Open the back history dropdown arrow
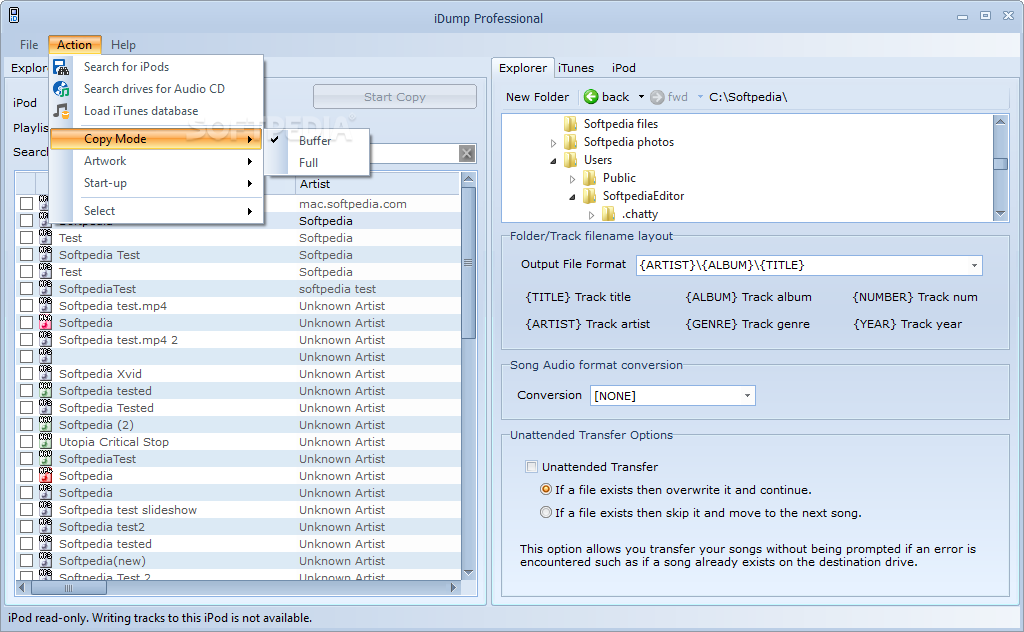Viewport: 1024px width, 632px height. (641, 97)
